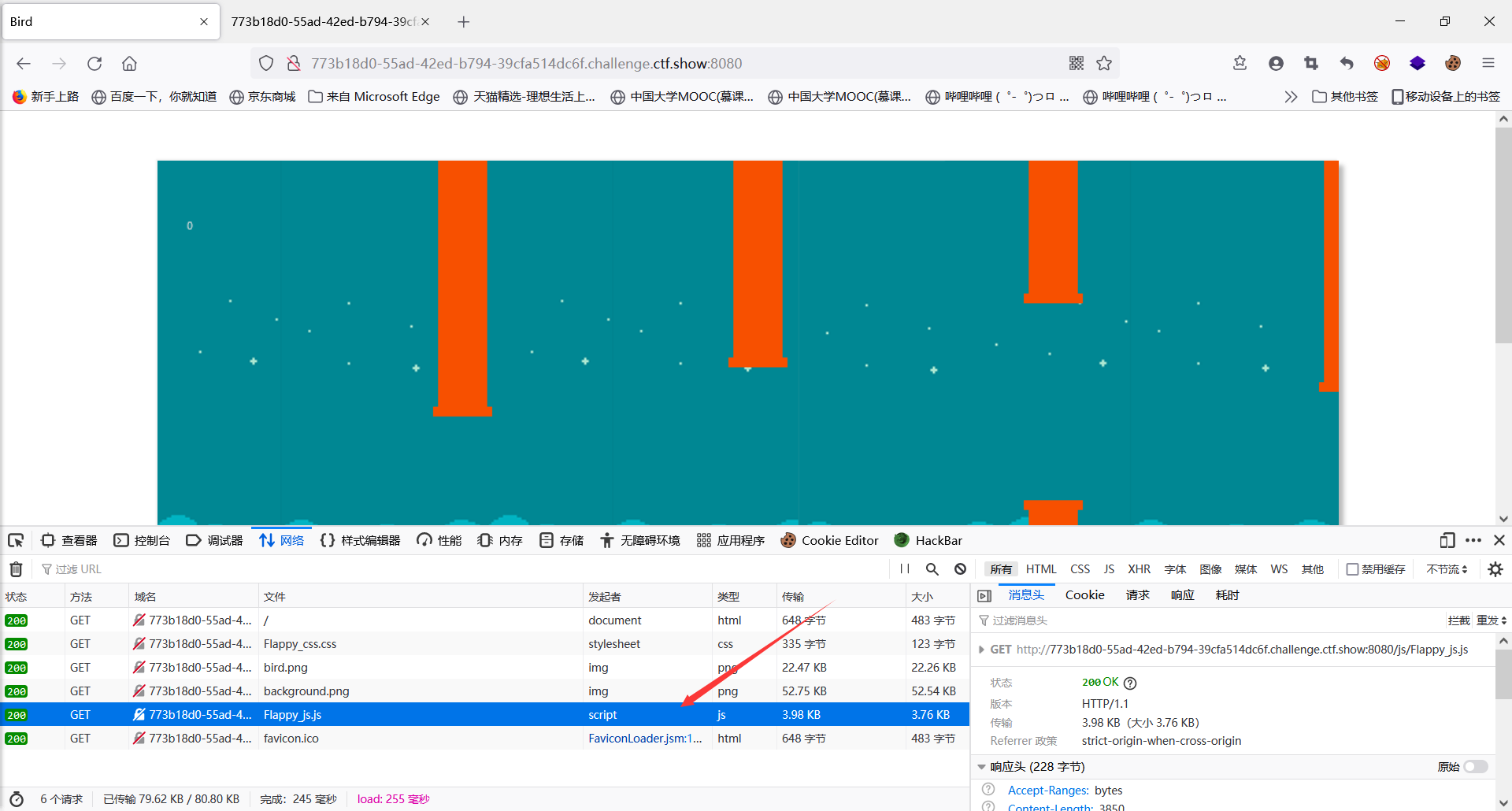Open the 查看器 inspector panel
The image size is (1512, 811).
[69, 541]
